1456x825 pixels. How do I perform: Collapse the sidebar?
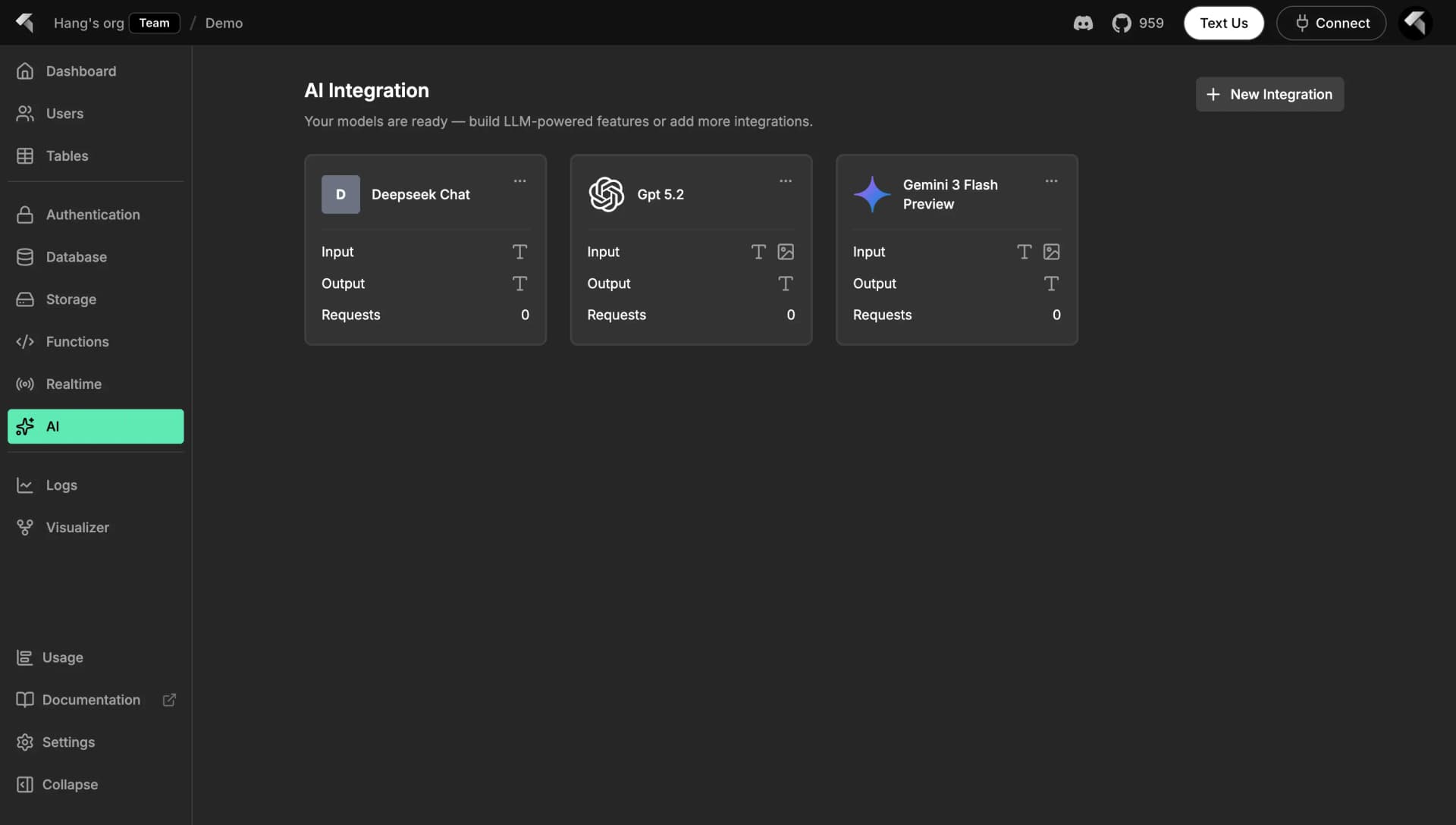70,784
